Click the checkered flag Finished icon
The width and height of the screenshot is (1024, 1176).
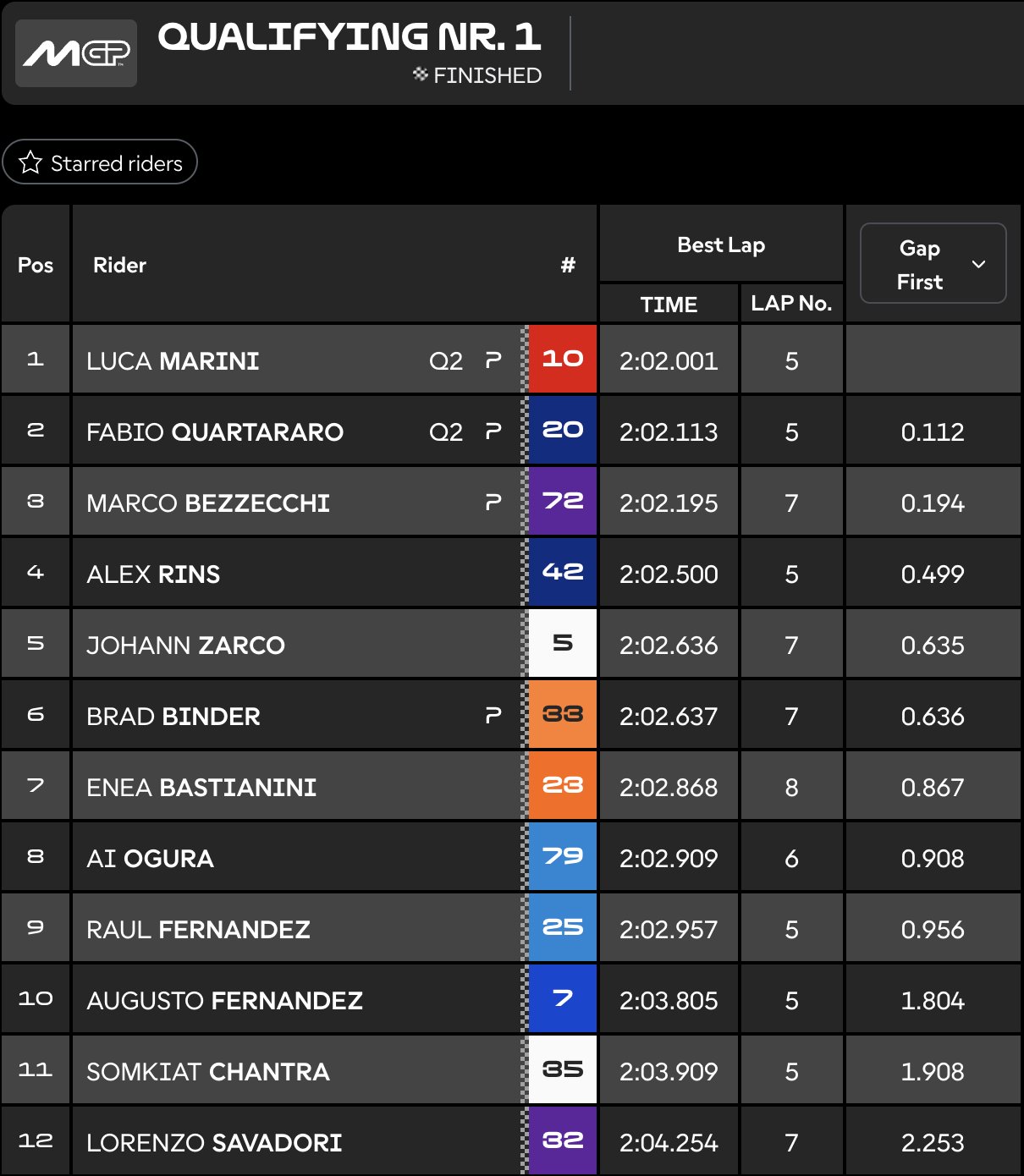pyautogui.click(x=421, y=74)
